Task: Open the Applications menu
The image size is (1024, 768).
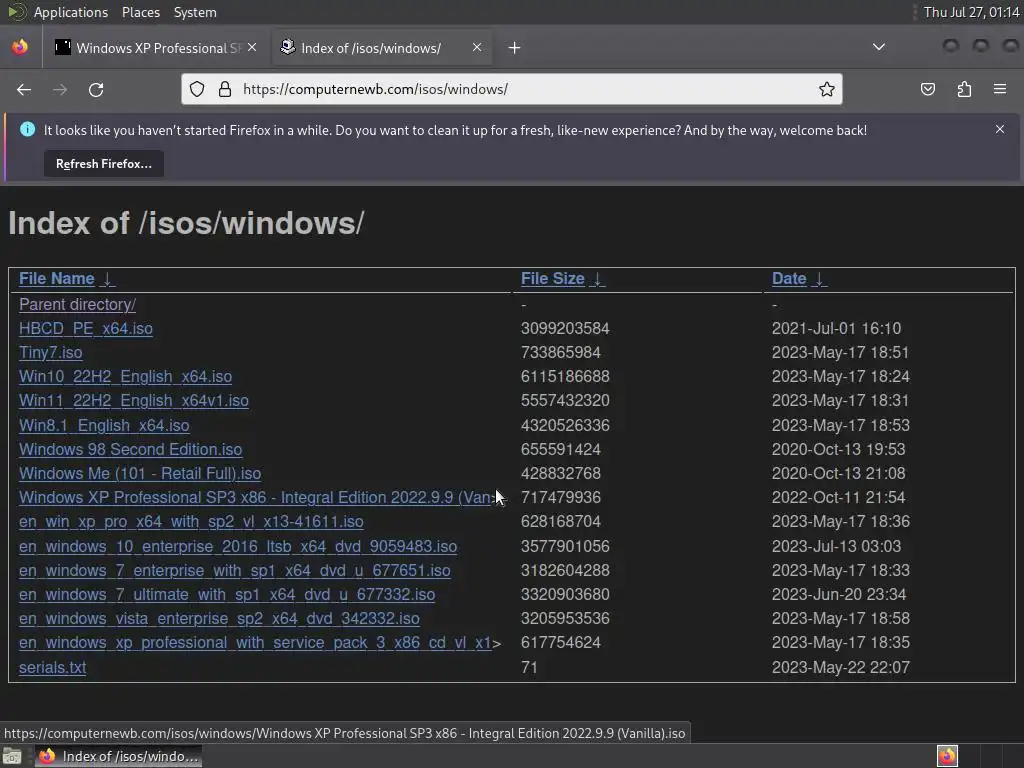Action: point(71,12)
